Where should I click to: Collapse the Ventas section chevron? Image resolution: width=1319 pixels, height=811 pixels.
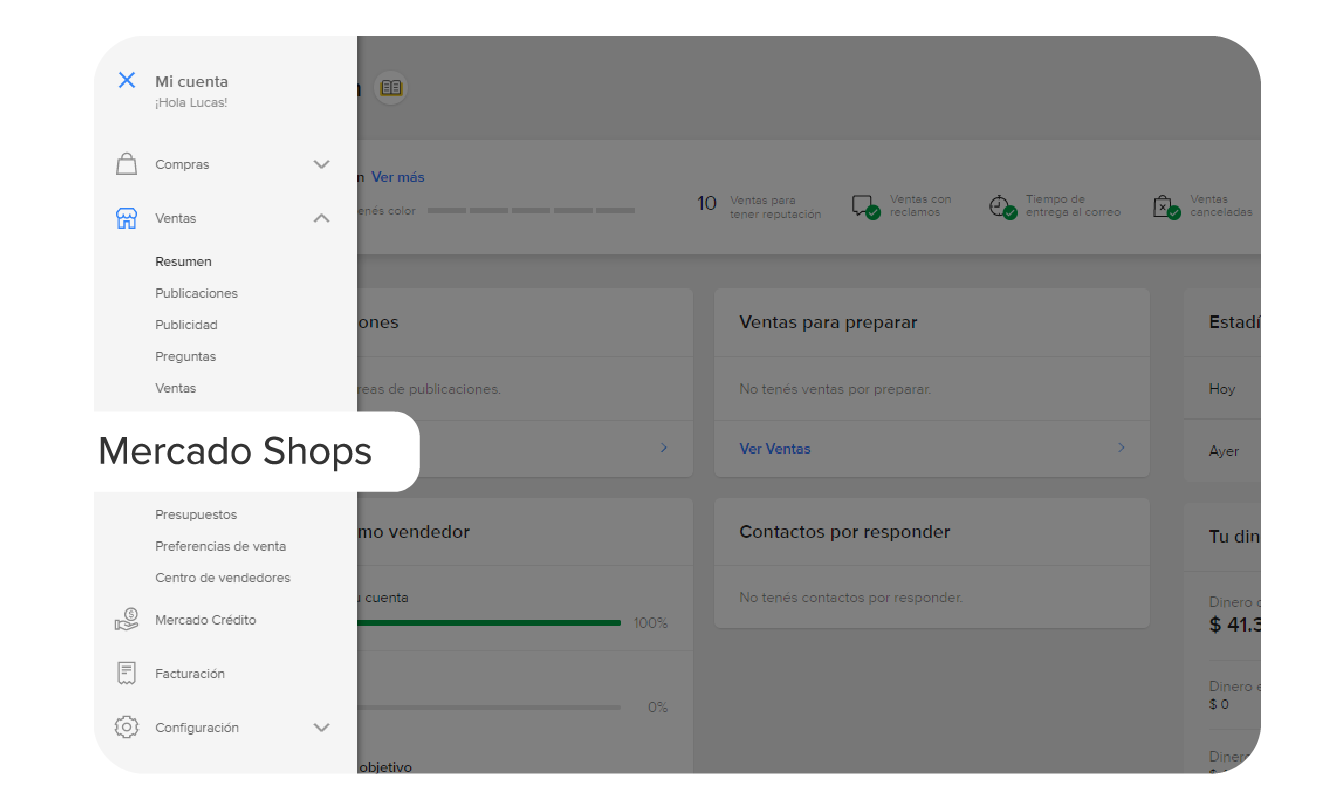point(321,218)
